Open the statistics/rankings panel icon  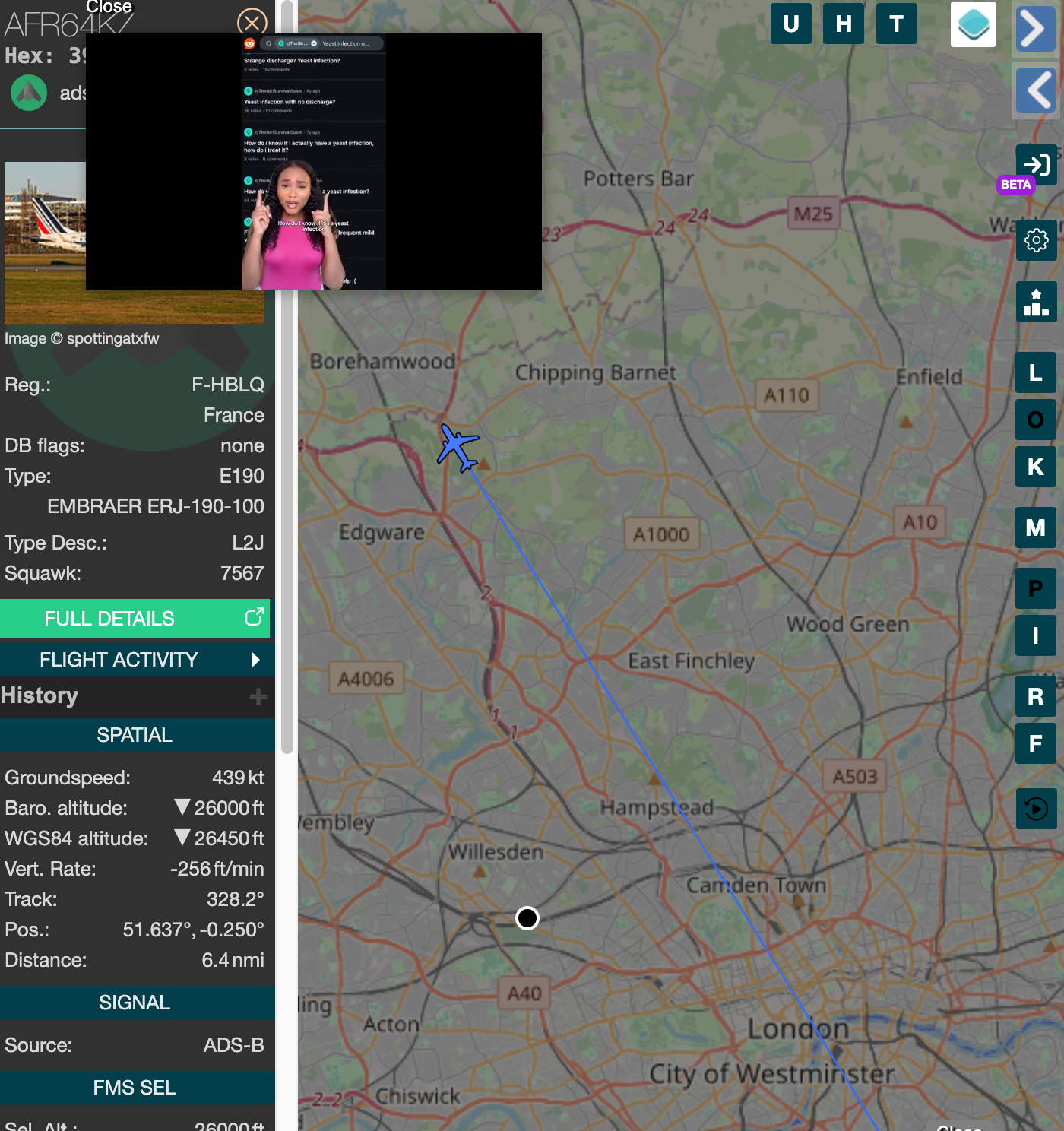point(1037,301)
